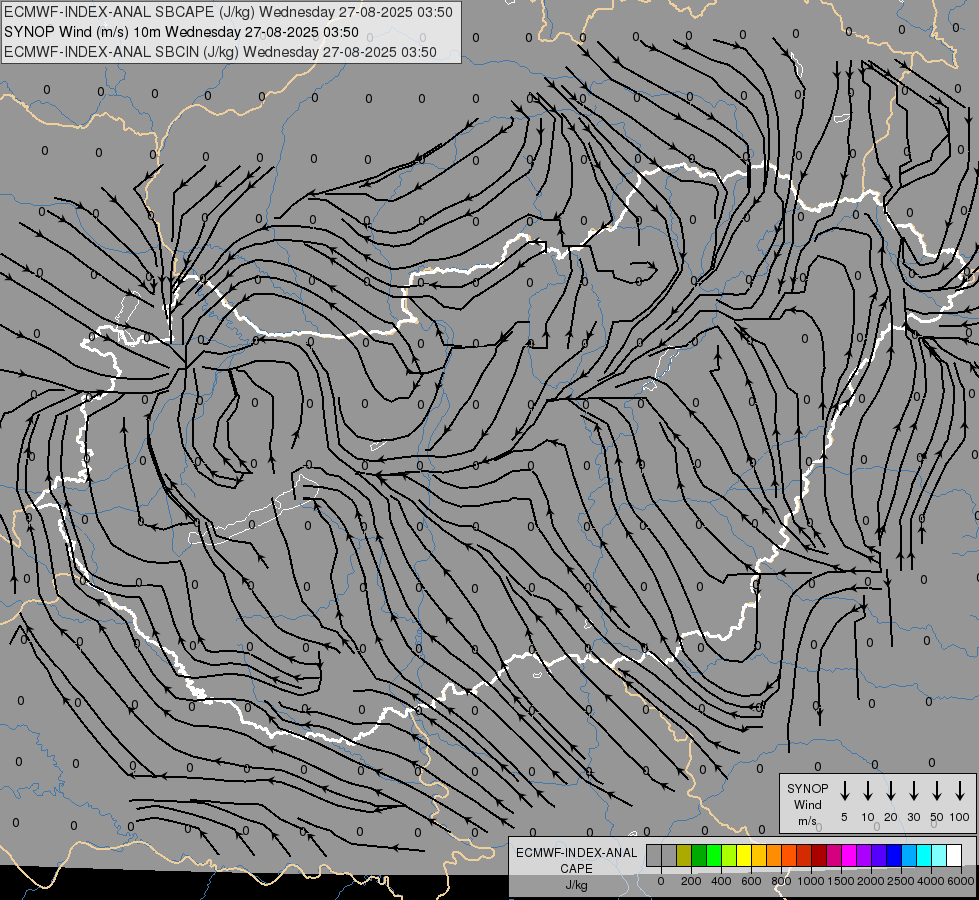Pick the olive swatch in the CAPE scale
The height and width of the screenshot is (900, 979).
[684, 855]
